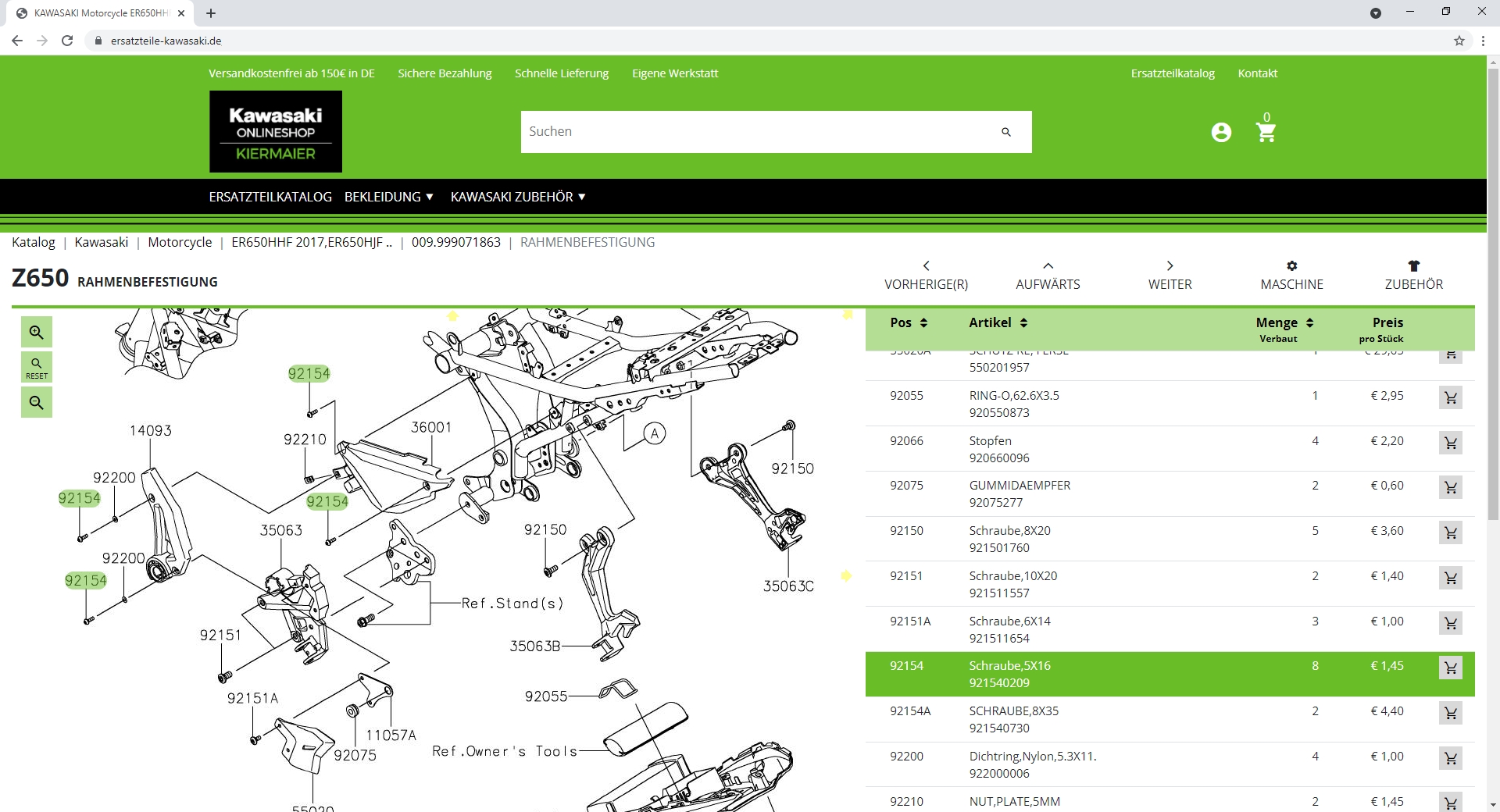Navigate upward with Aufwärts
This screenshot has width=1500, height=812.
[x=1048, y=276]
